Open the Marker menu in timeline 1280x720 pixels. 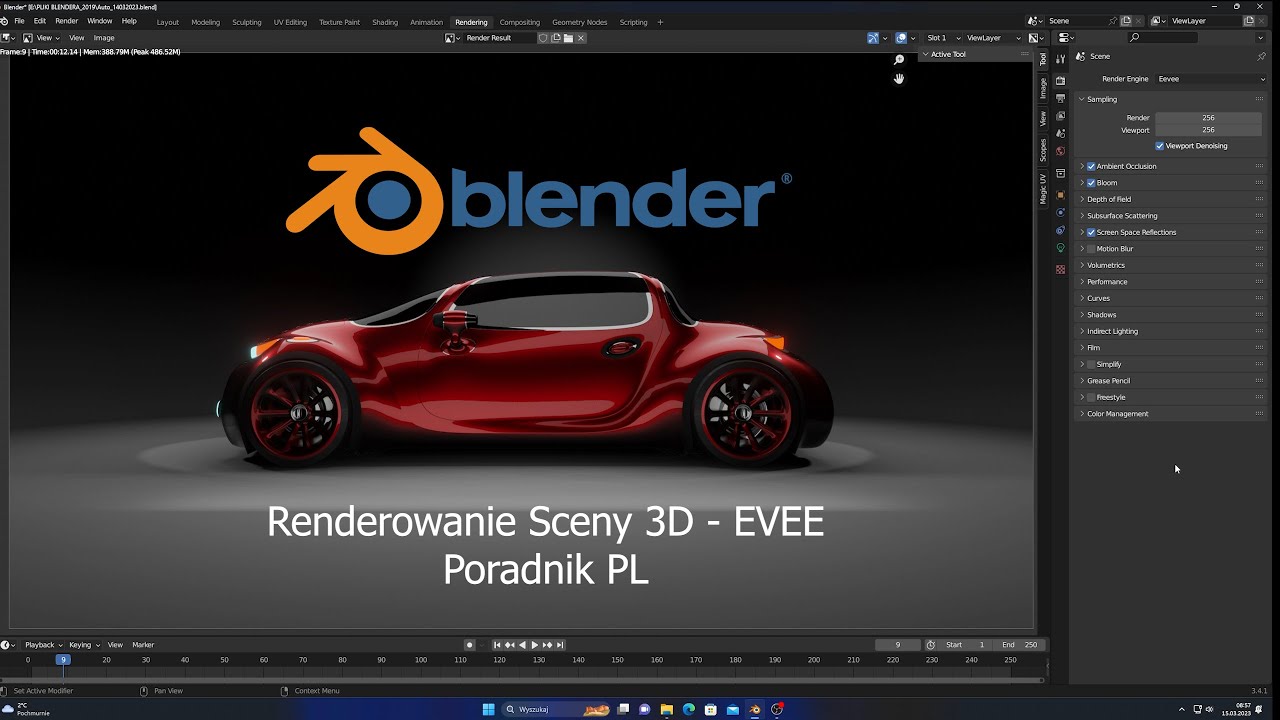coord(143,645)
